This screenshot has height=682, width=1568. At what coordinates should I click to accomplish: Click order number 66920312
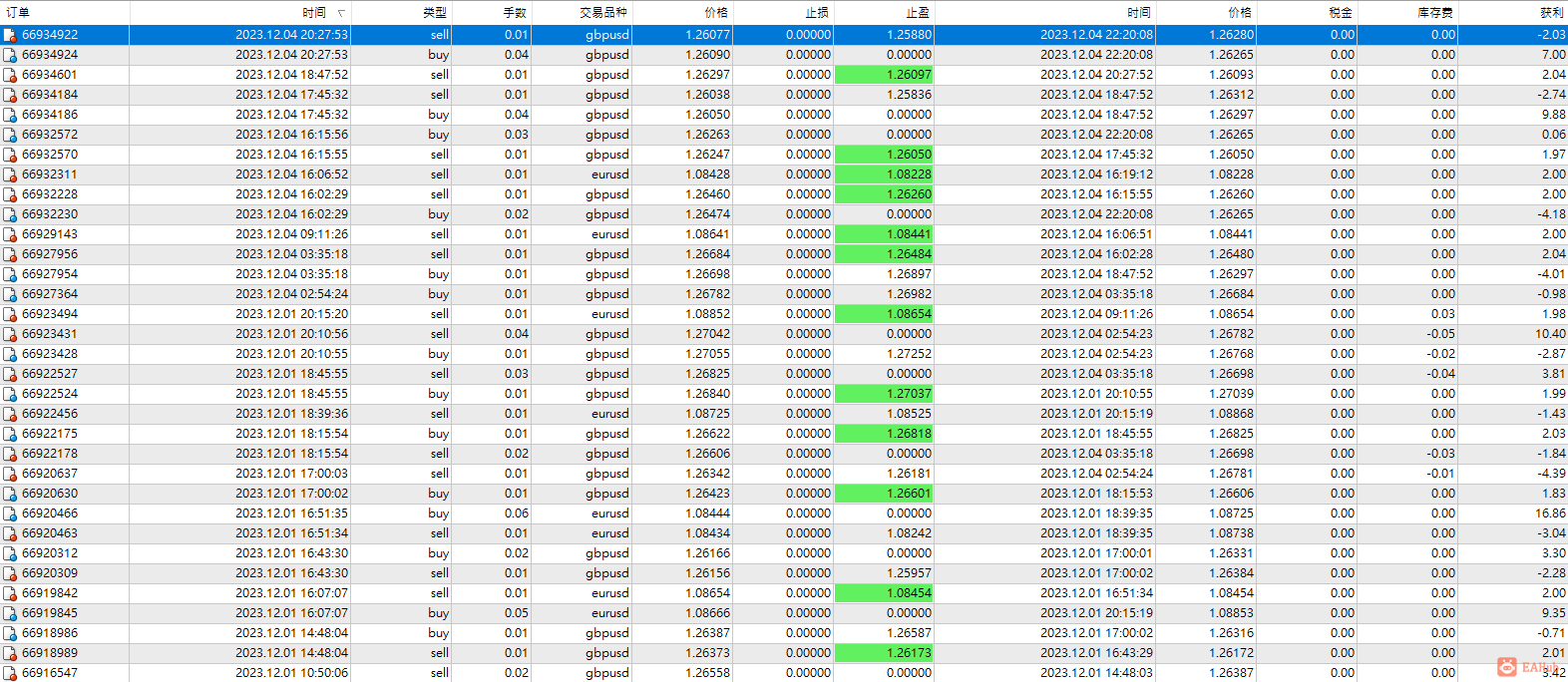pos(50,553)
